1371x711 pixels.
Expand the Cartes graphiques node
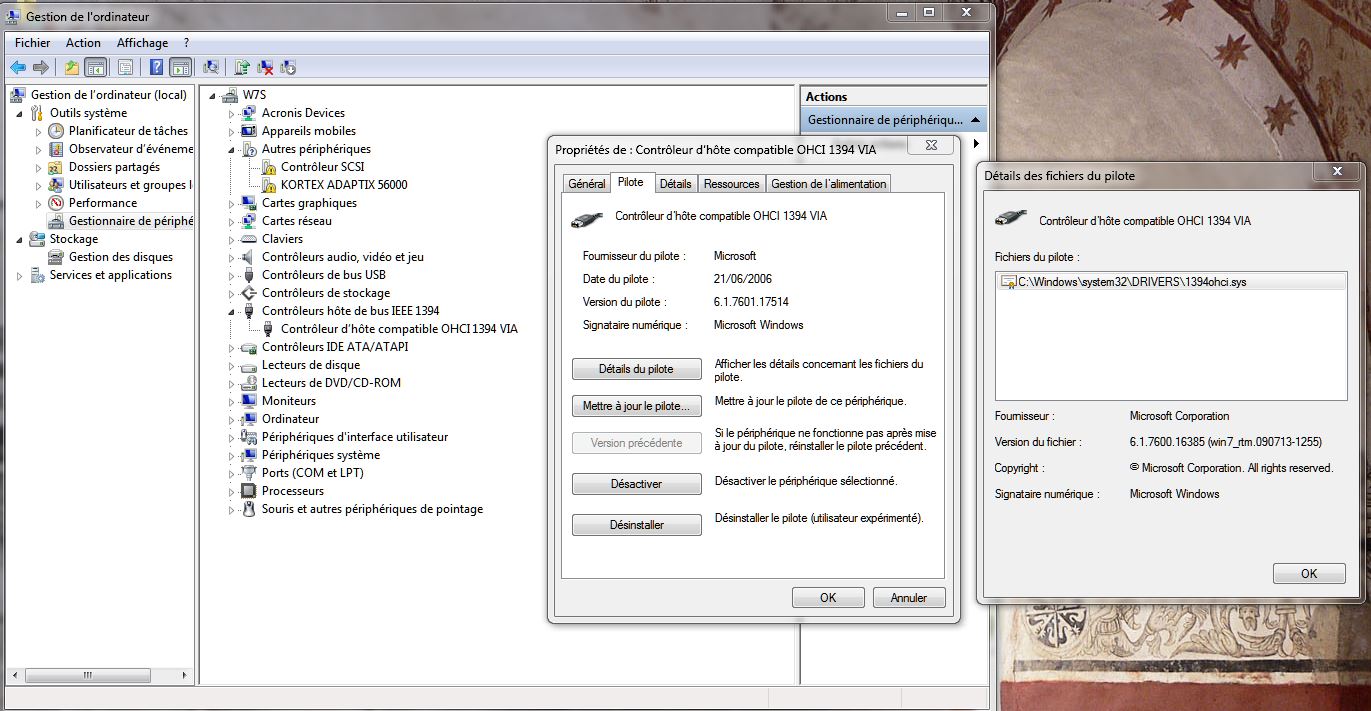[232, 204]
